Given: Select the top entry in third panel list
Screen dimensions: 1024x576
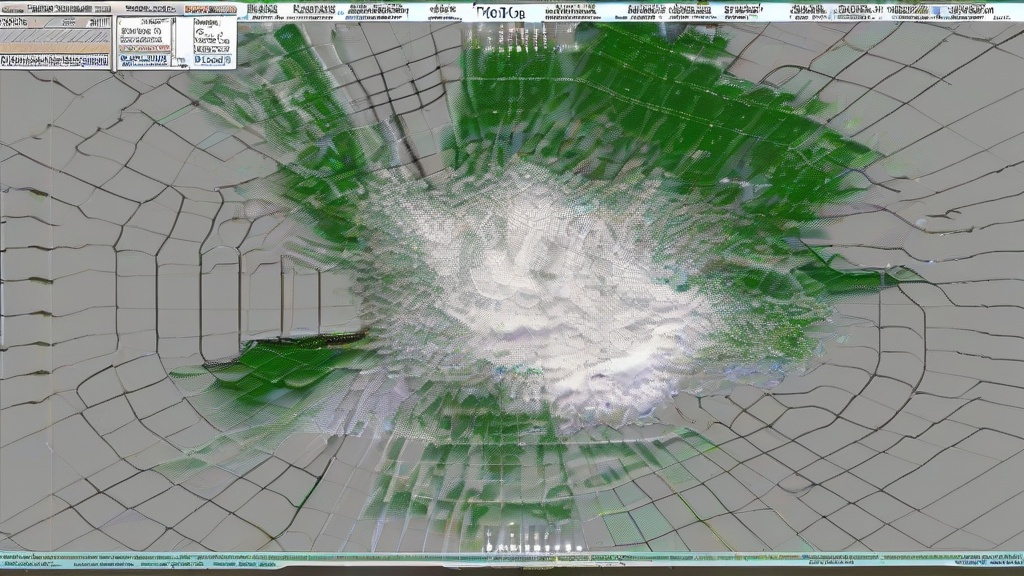Looking at the screenshot, I should pyautogui.click(x=208, y=22).
